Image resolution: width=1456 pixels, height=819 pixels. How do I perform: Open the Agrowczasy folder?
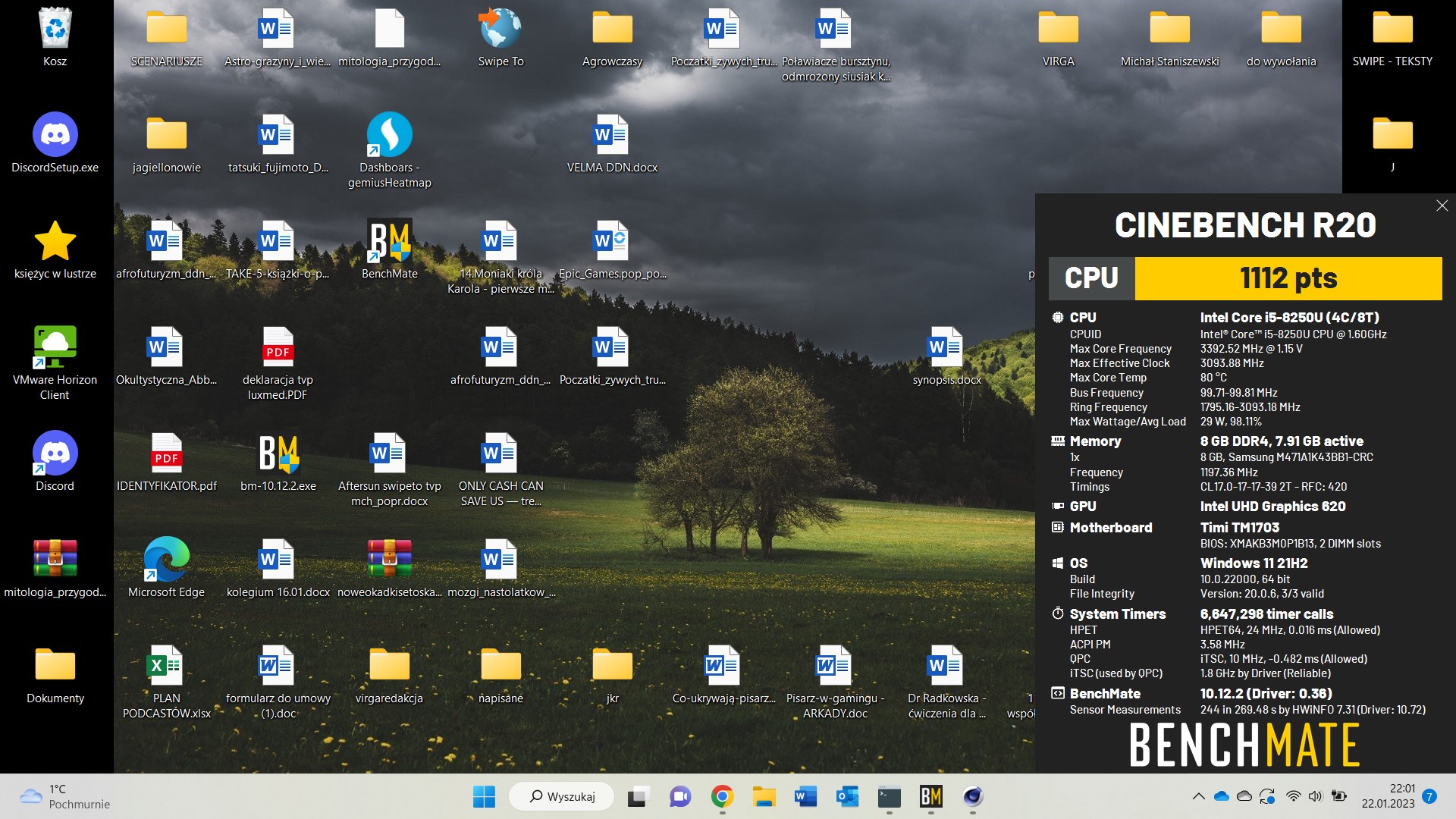pos(613,28)
